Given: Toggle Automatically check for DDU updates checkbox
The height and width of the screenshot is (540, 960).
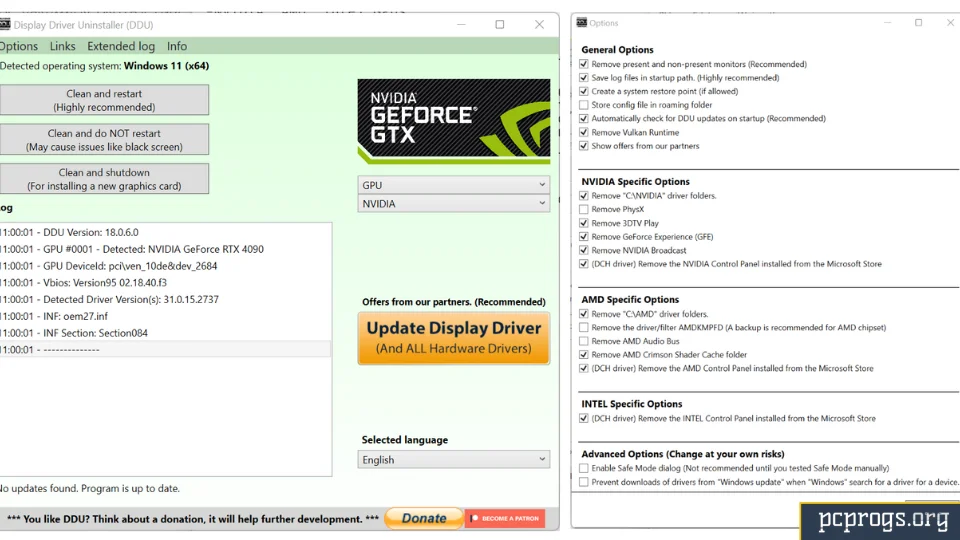Looking at the screenshot, I should point(583,118).
